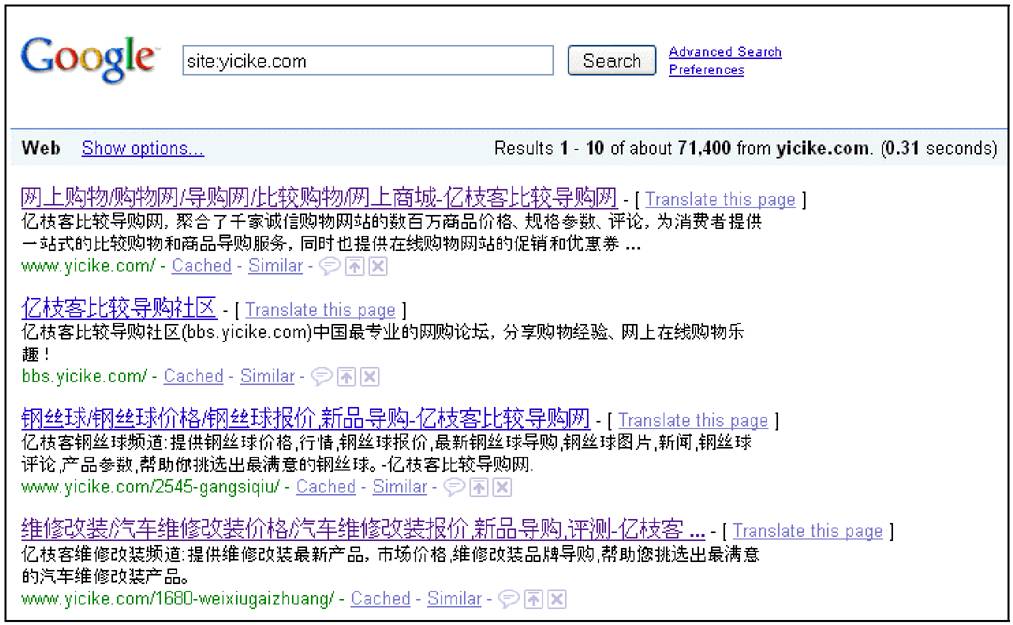The image size is (1013, 625).
Task: Click the green URL bbs.yicike.com/
Action: pos(84,376)
